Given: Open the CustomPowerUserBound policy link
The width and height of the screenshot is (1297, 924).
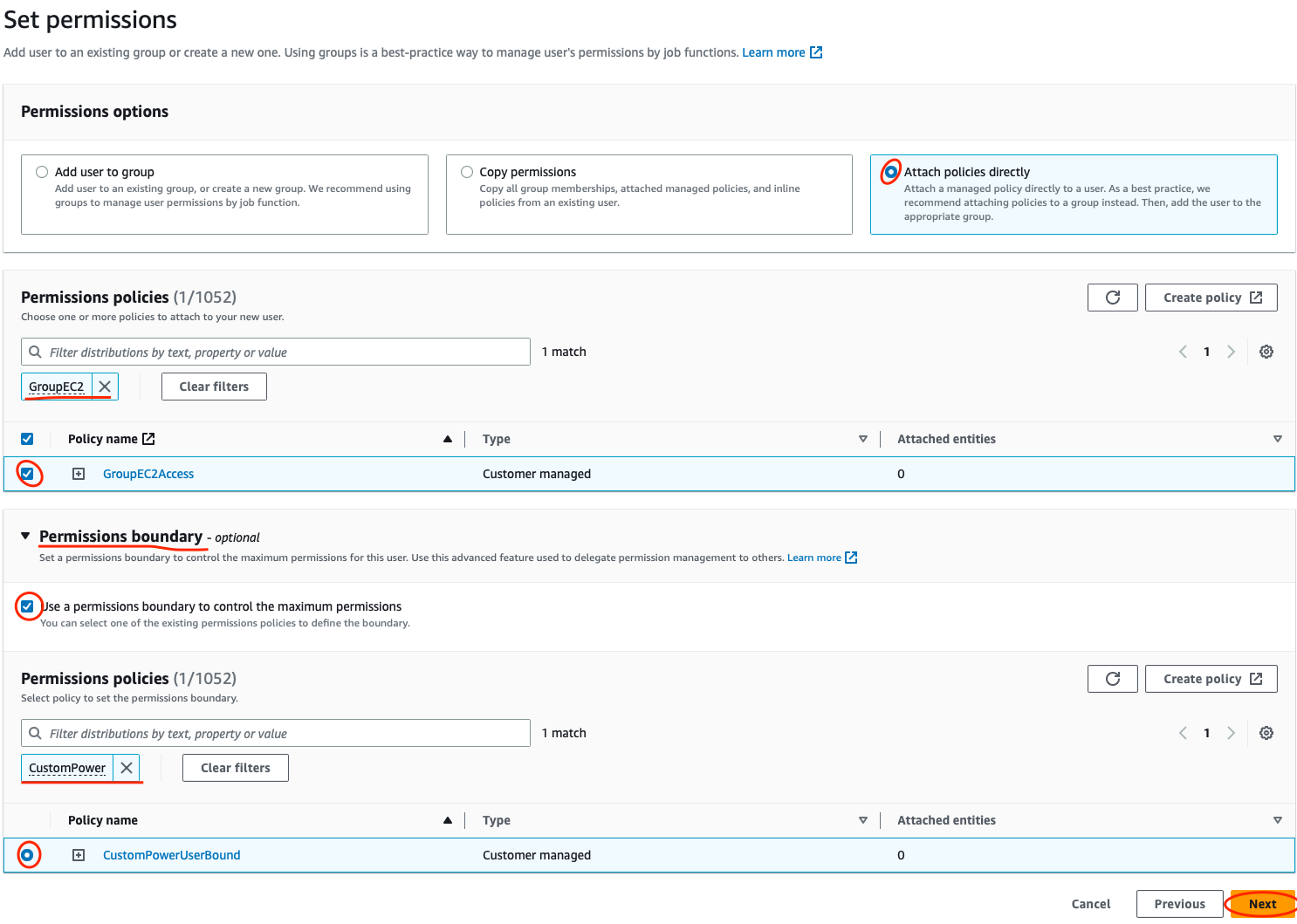Looking at the screenshot, I should (x=171, y=855).
